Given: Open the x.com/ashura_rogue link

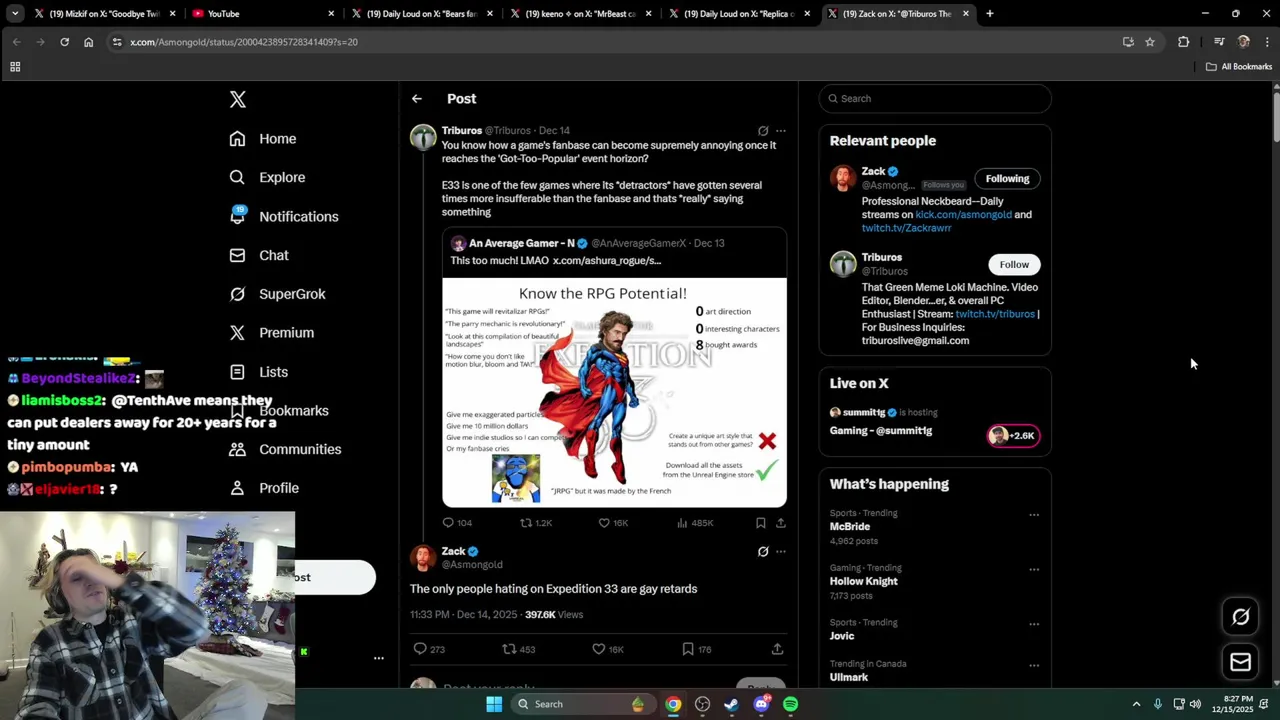Looking at the screenshot, I should [x=607, y=261].
